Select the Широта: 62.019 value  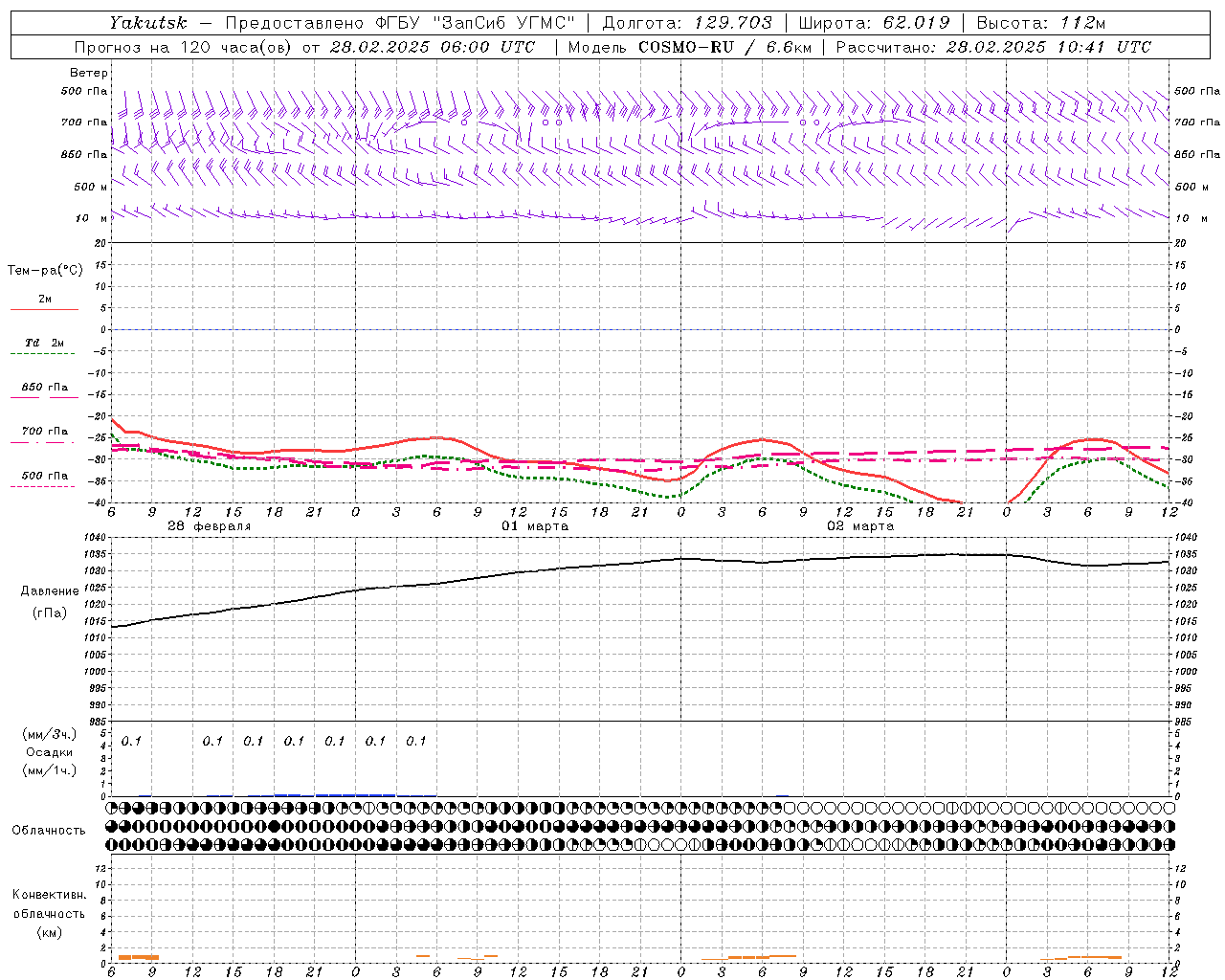pos(874,23)
